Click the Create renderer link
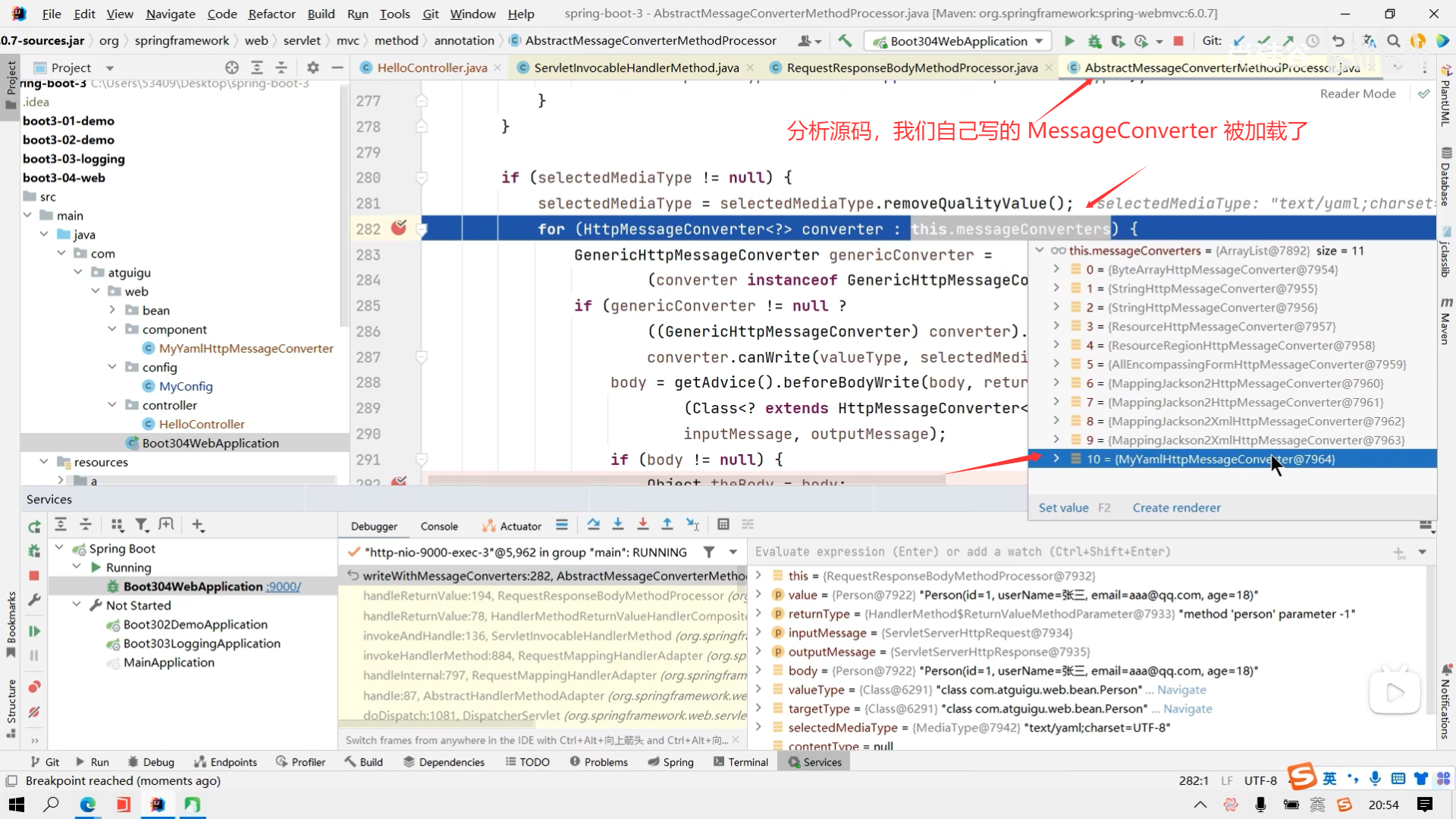The height and width of the screenshot is (819, 1456). 1176,507
